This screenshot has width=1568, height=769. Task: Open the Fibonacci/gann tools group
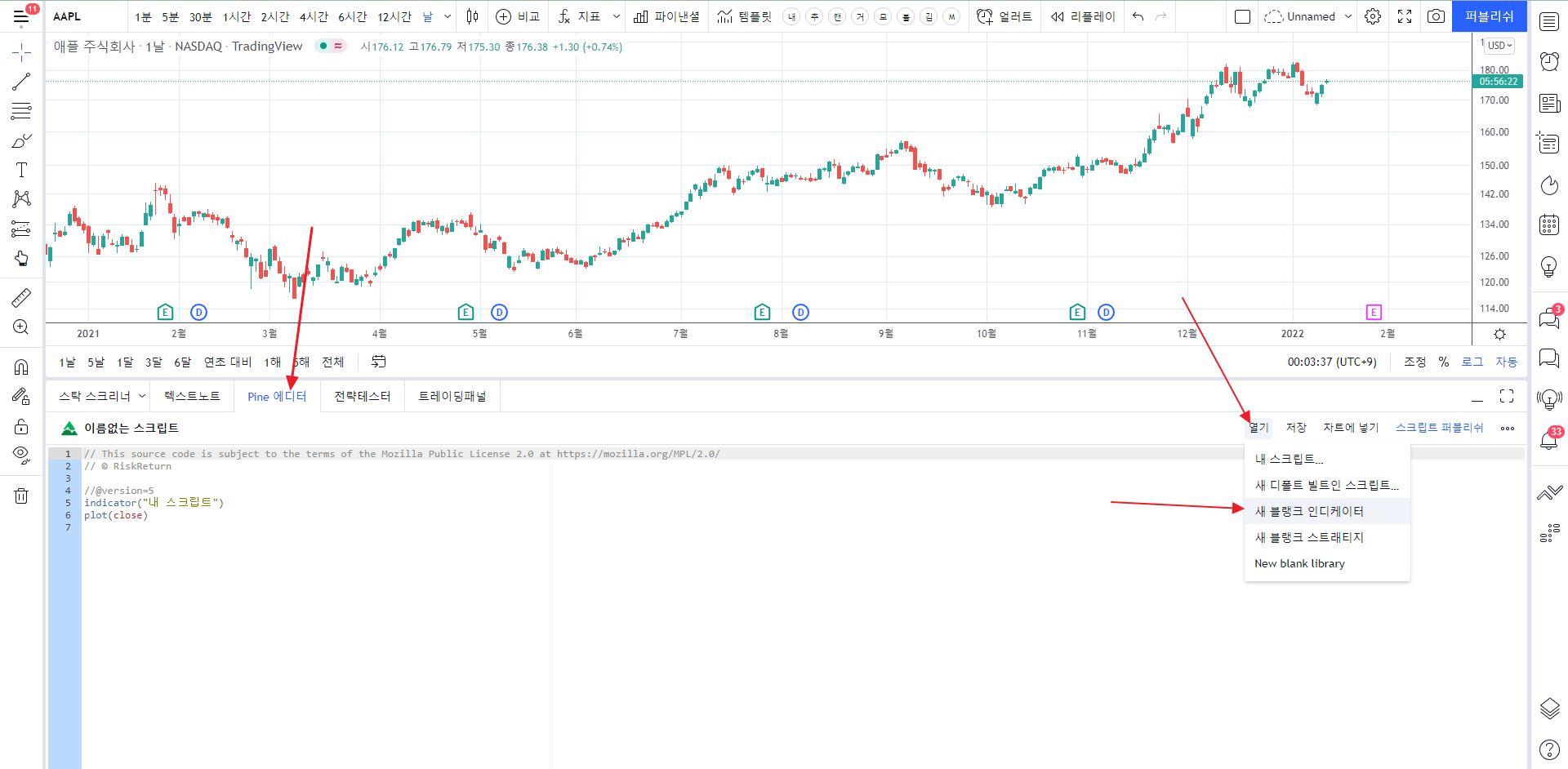pyautogui.click(x=21, y=111)
